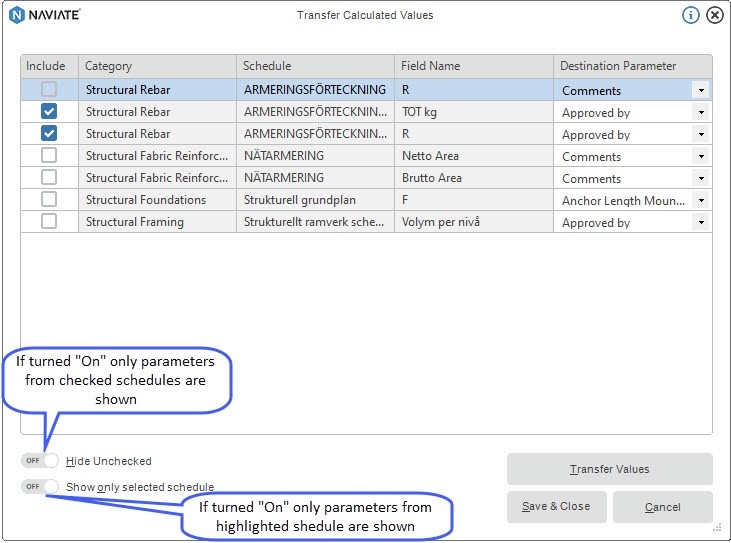Select the NÄTARMERING Netto Area schedule cell
The image size is (731, 543).
[315, 156]
